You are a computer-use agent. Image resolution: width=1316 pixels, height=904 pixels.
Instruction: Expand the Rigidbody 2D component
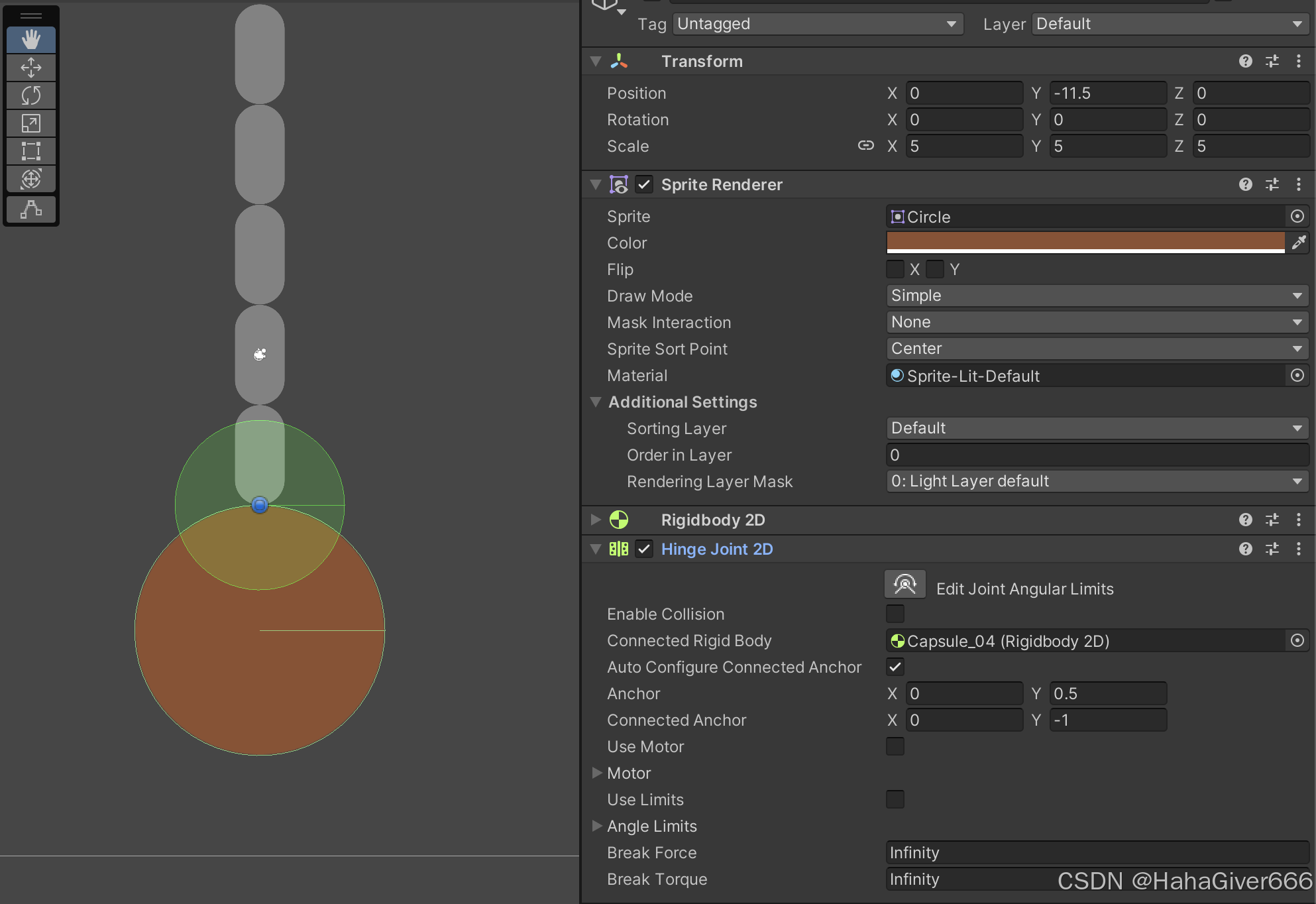click(596, 520)
